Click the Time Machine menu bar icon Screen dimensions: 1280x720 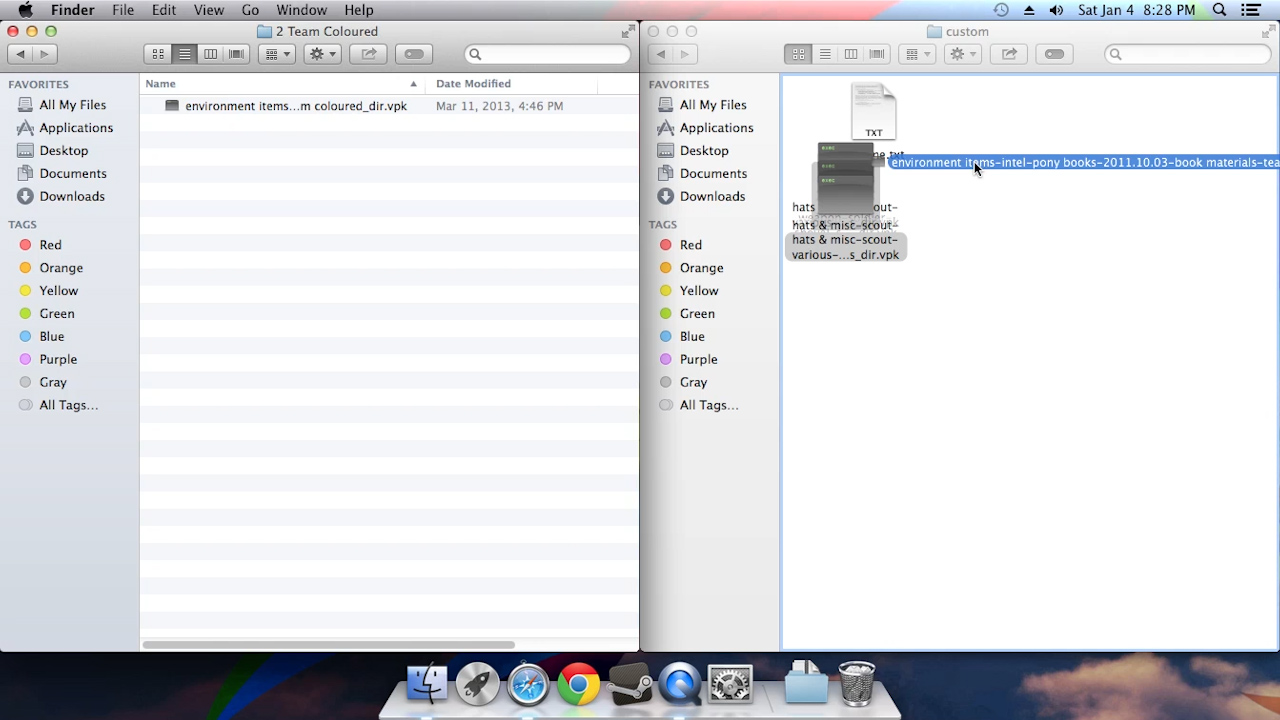pyautogui.click(x=1001, y=10)
